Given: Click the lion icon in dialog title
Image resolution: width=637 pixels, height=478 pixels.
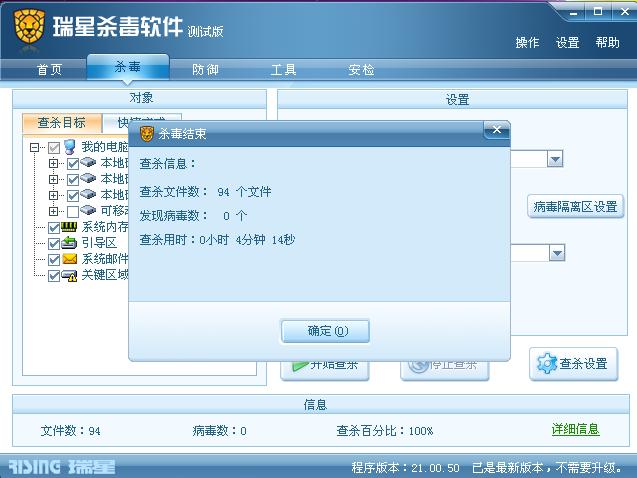Looking at the screenshot, I should click(147, 134).
